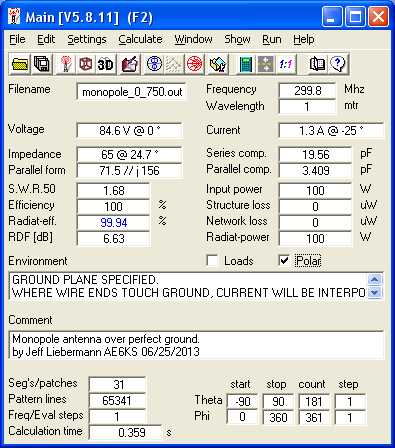Open the File menu

(x=17, y=39)
